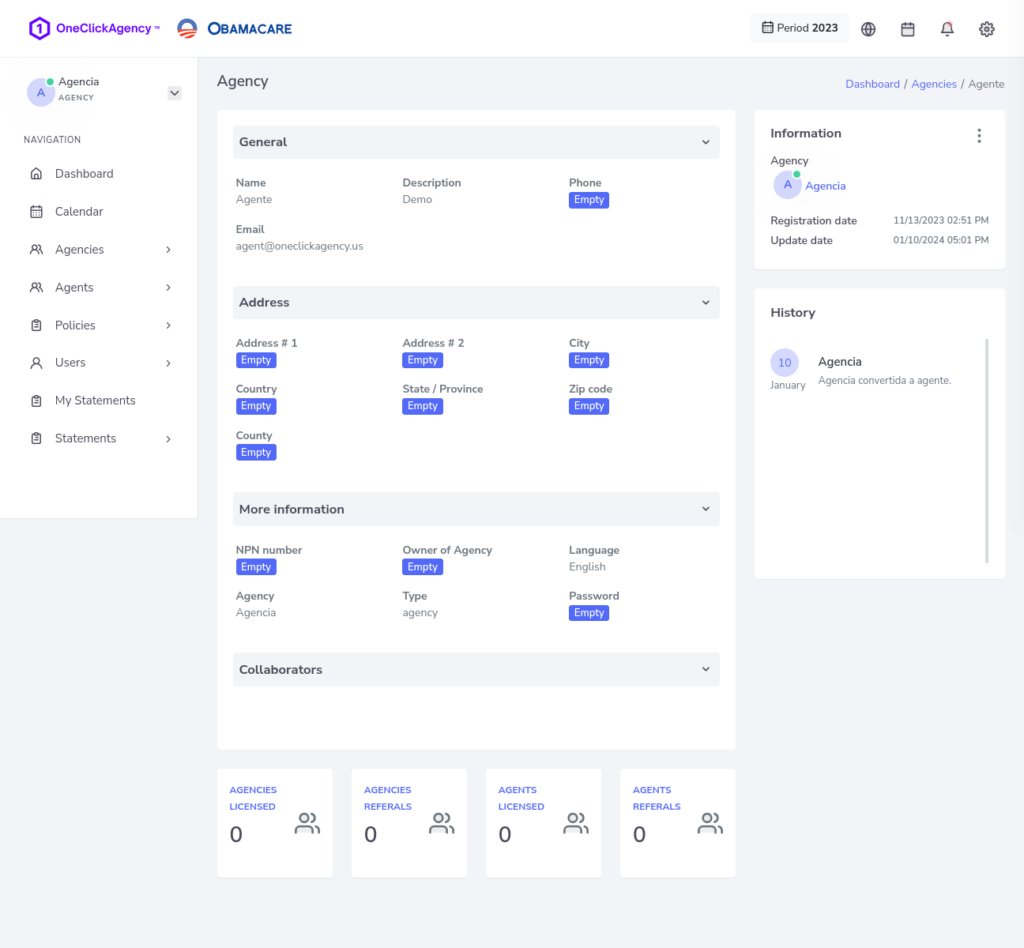Collapse the Address section

tap(705, 302)
